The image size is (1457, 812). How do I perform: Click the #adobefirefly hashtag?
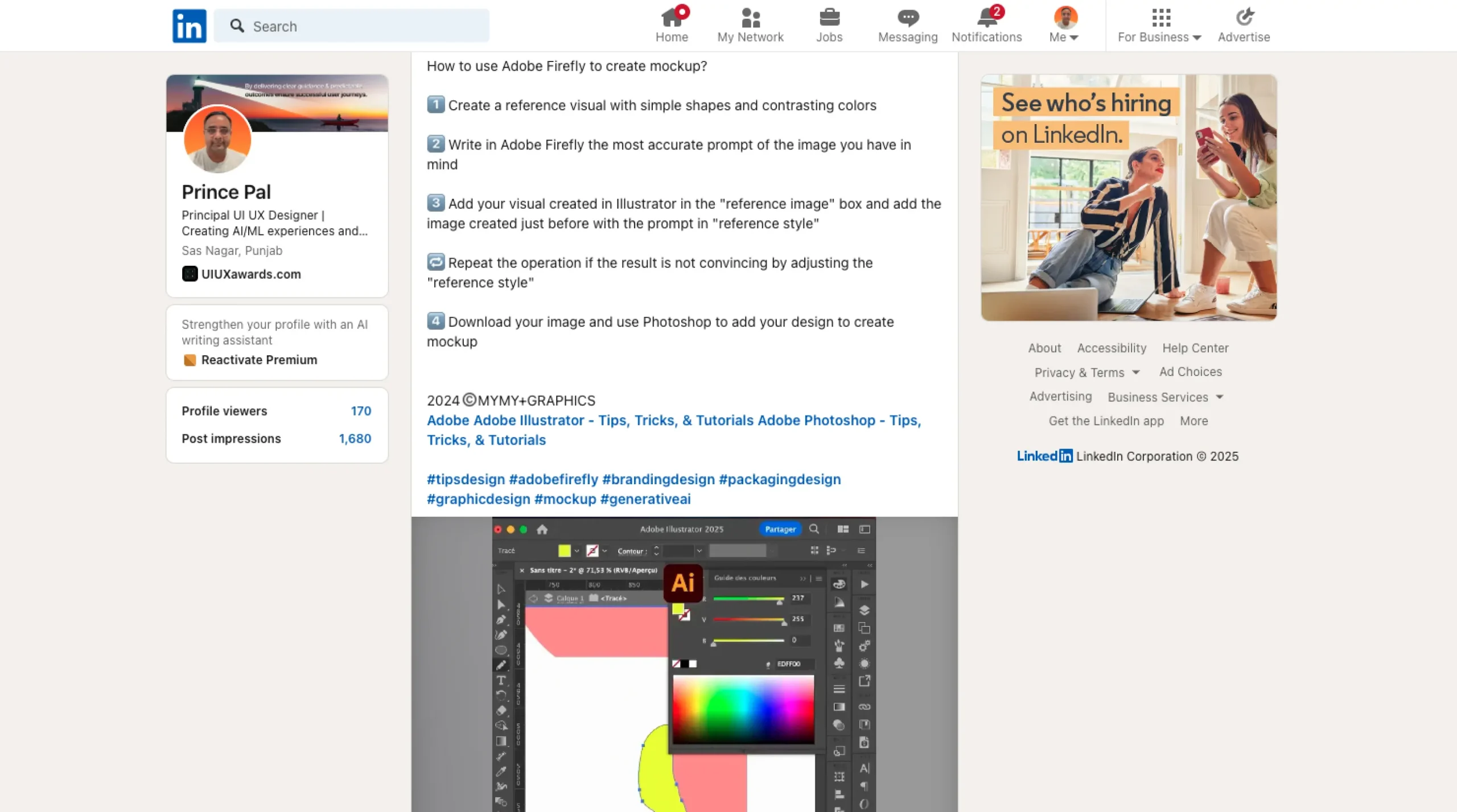553,479
